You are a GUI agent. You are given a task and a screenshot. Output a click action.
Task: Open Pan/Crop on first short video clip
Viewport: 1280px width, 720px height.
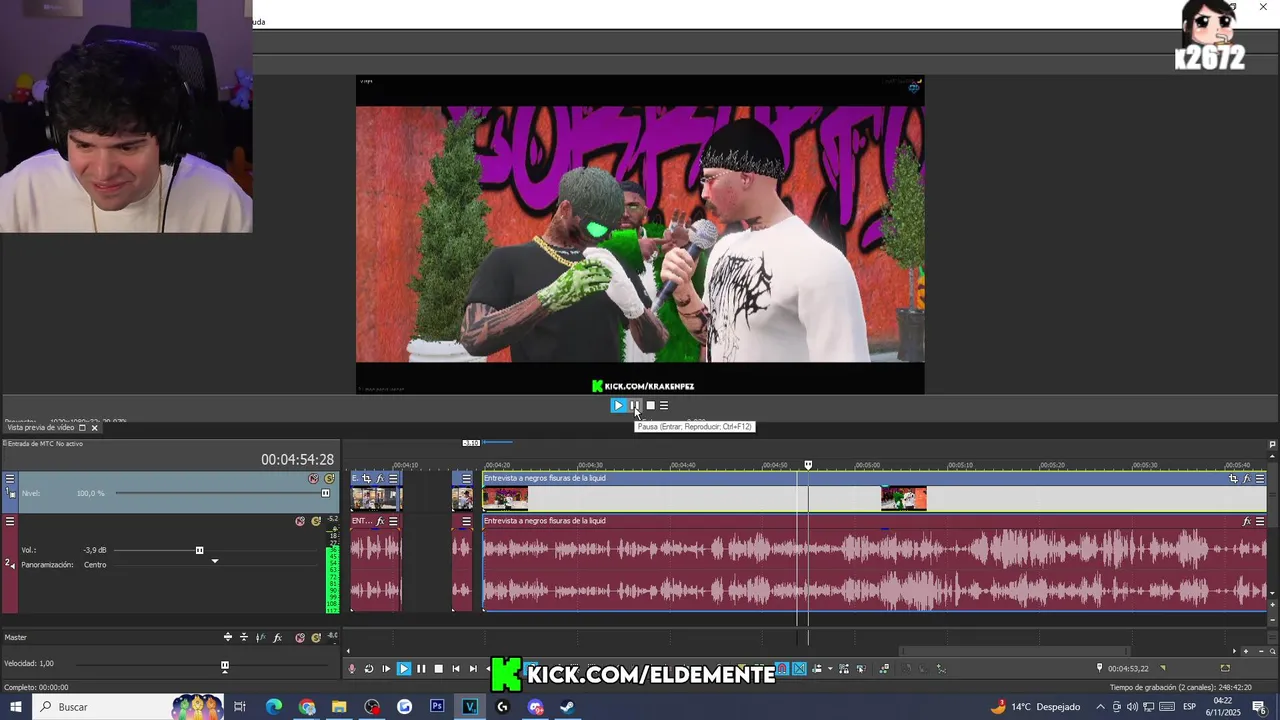[366, 479]
